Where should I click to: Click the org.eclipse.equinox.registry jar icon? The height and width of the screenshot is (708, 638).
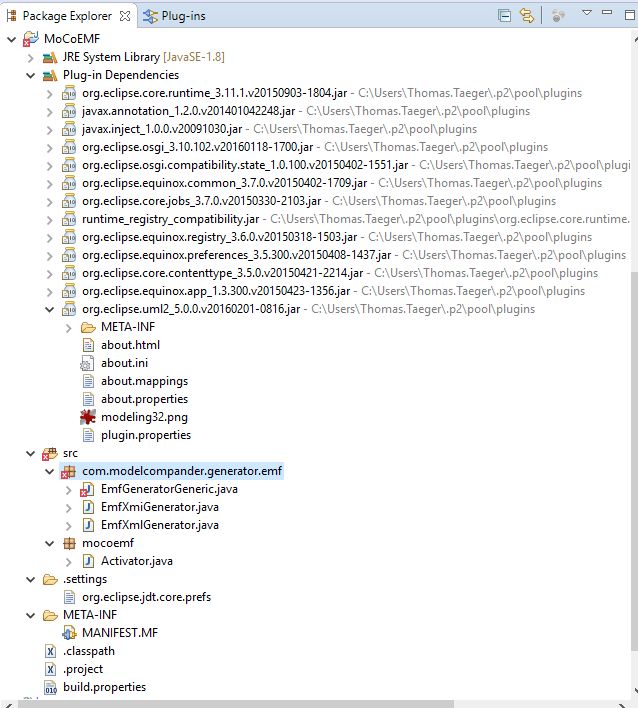[69, 238]
